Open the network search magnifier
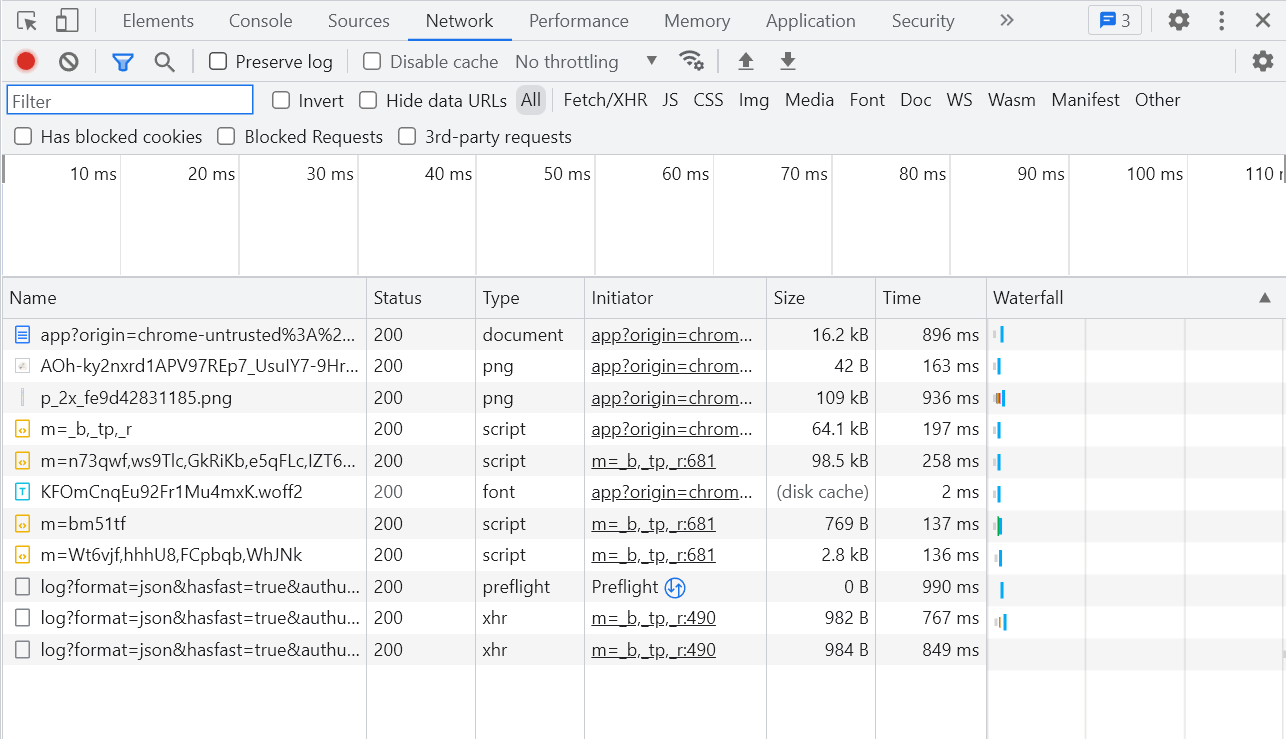This screenshot has width=1286, height=739. coord(165,62)
